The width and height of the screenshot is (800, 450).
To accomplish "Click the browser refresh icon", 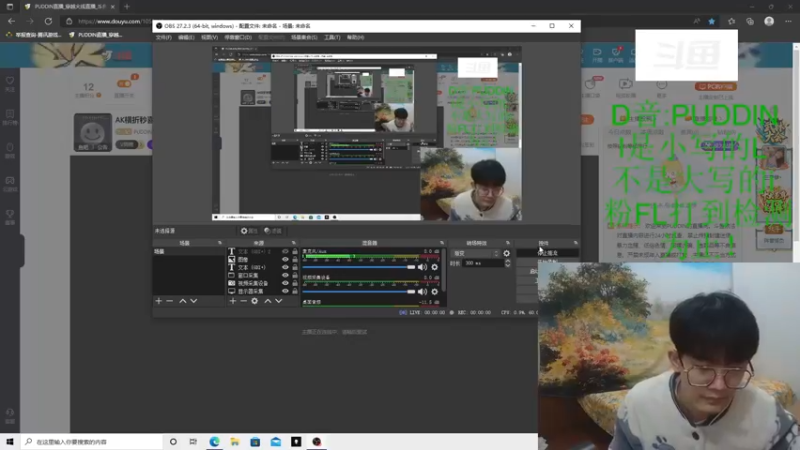I will (48, 21).
